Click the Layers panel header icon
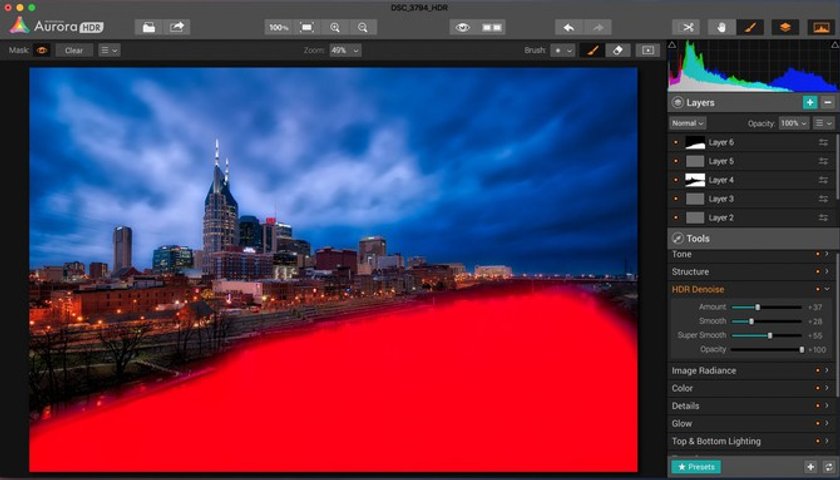The width and height of the screenshot is (840, 480). [x=678, y=102]
